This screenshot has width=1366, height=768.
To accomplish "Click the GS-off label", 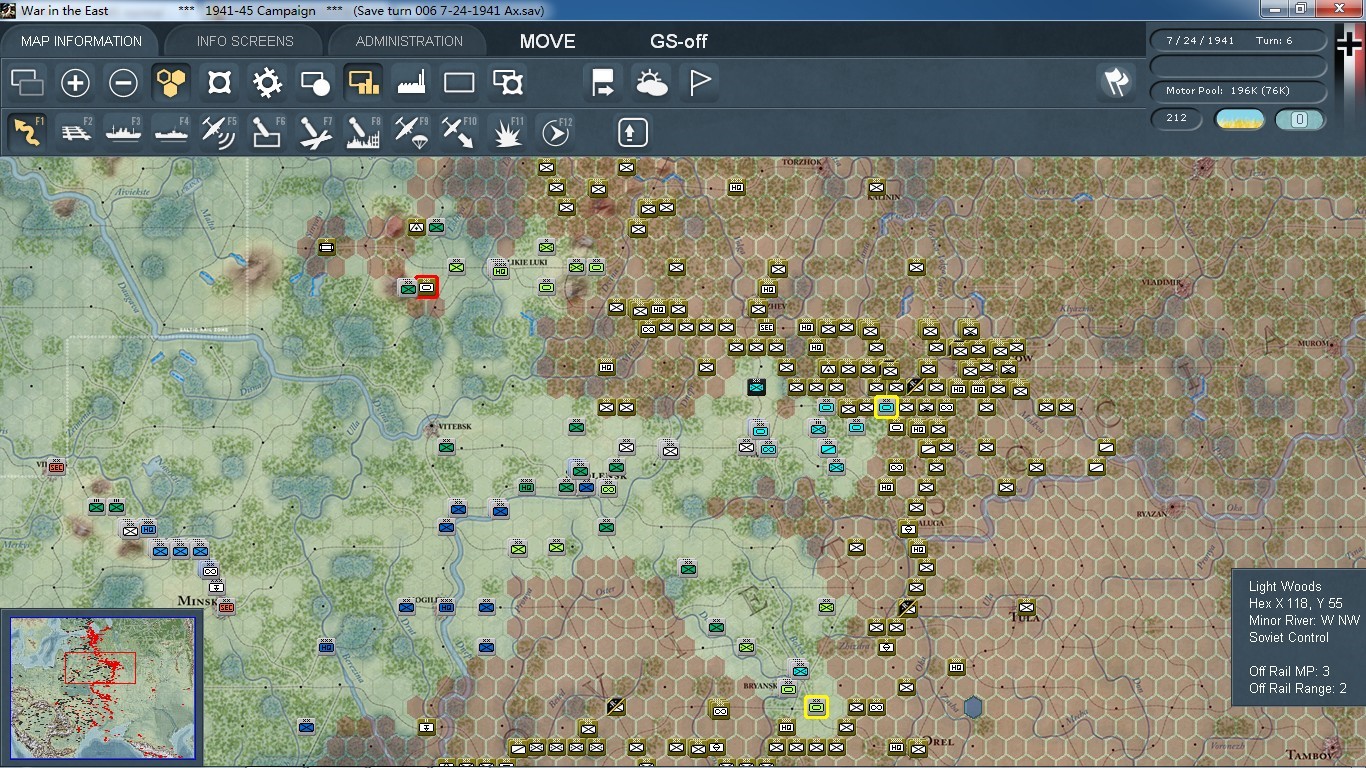I will click(x=678, y=41).
